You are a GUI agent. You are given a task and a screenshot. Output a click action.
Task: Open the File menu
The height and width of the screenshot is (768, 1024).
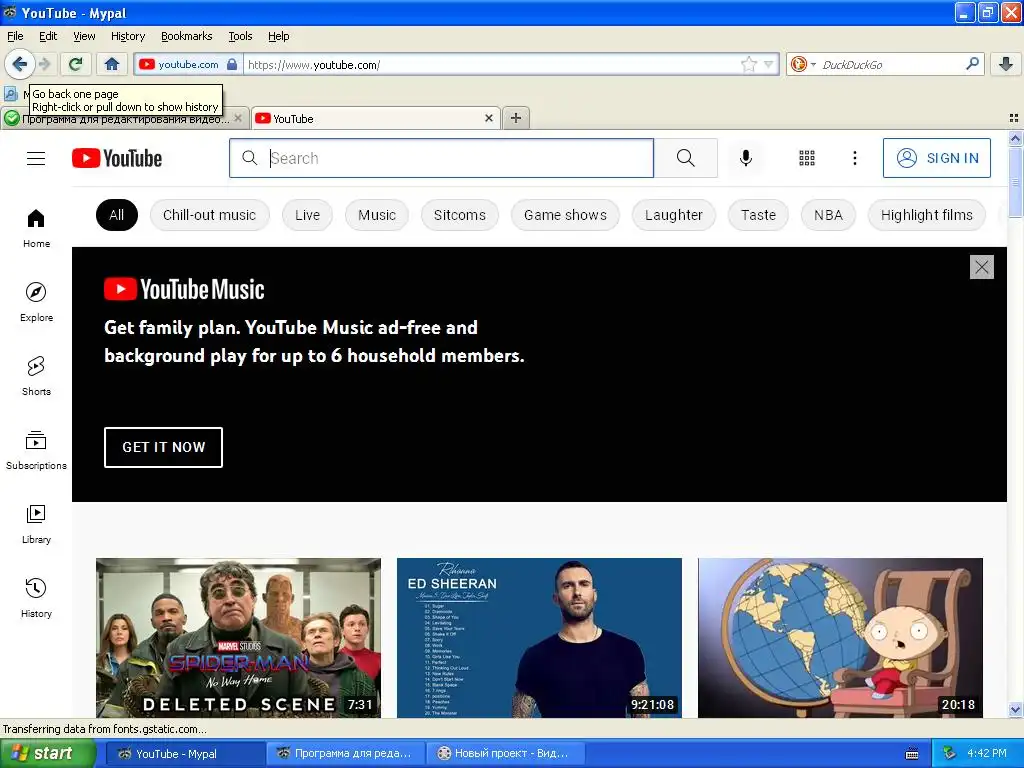coord(15,36)
